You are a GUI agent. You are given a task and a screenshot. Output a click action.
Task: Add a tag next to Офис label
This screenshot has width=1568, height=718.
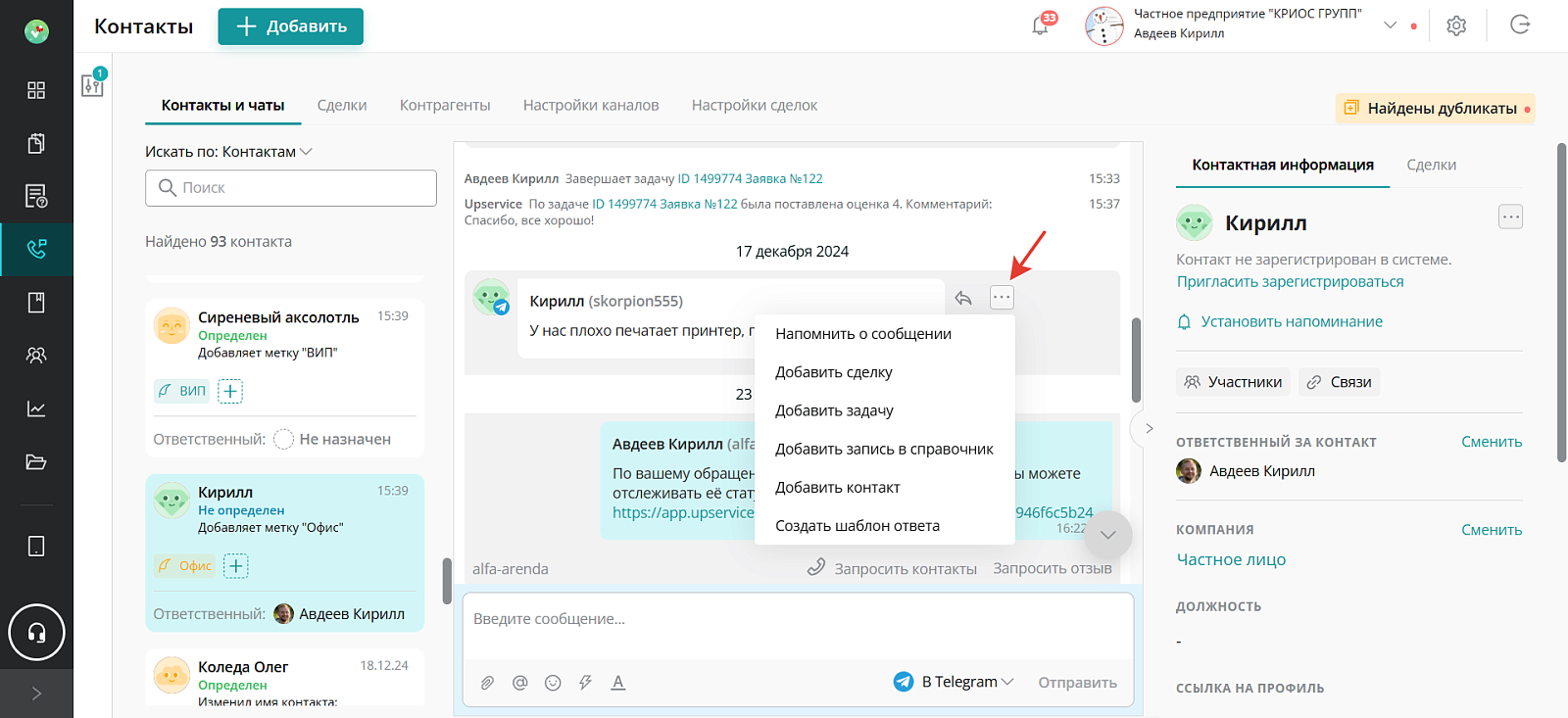236,565
